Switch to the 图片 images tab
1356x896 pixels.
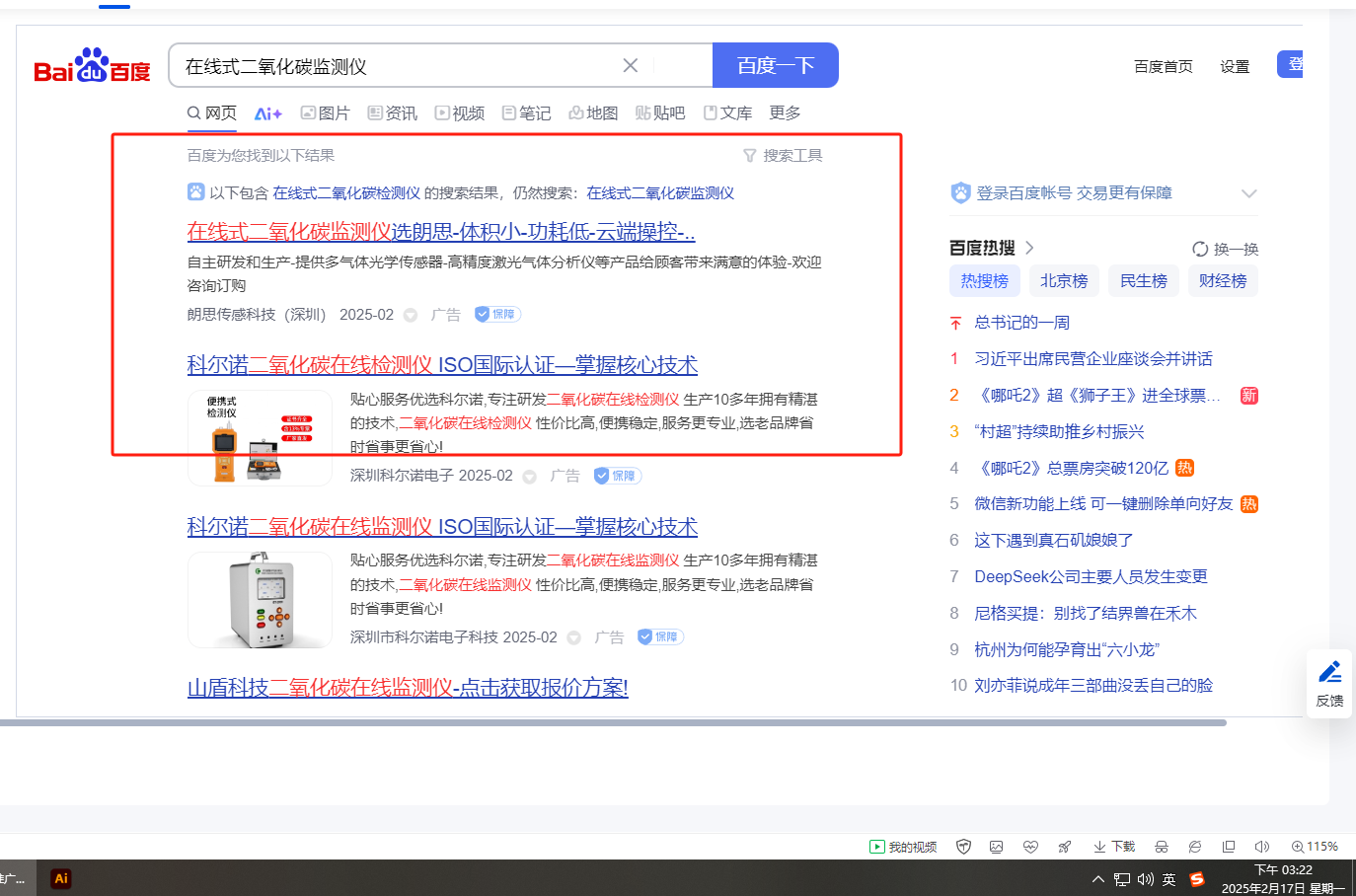tap(325, 113)
